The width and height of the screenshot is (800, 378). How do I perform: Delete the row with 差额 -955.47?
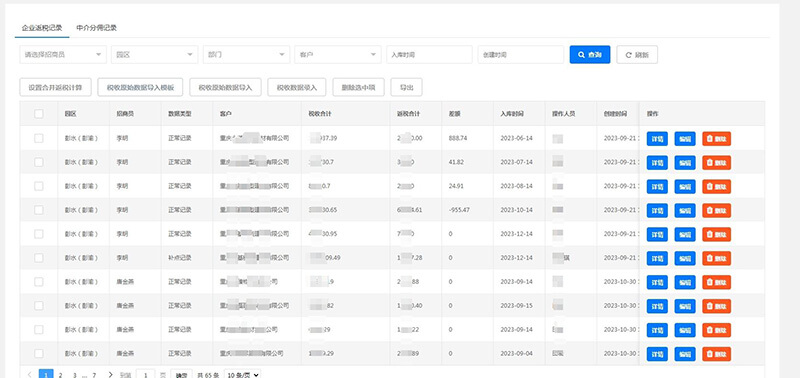click(716, 211)
